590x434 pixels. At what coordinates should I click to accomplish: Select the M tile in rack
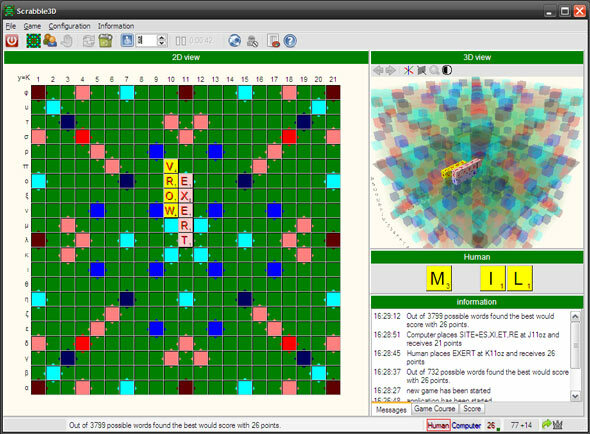(439, 279)
